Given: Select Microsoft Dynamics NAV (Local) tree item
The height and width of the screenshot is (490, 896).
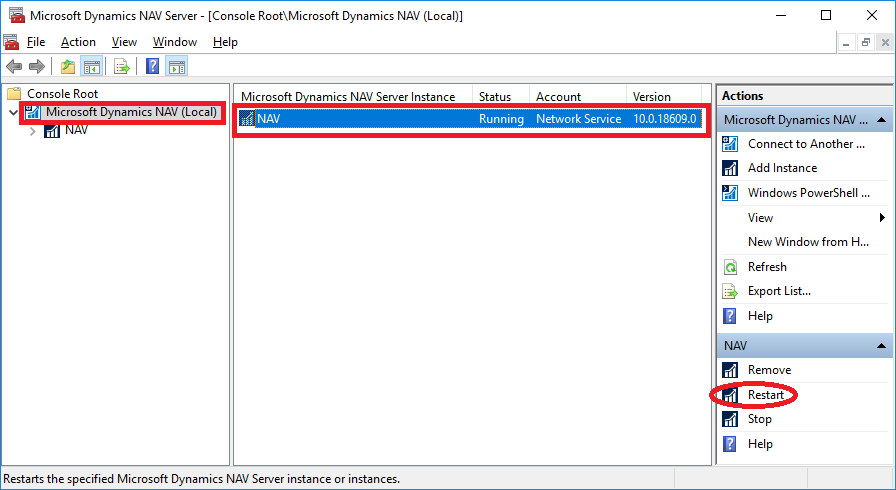Looking at the screenshot, I should pos(131,112).
